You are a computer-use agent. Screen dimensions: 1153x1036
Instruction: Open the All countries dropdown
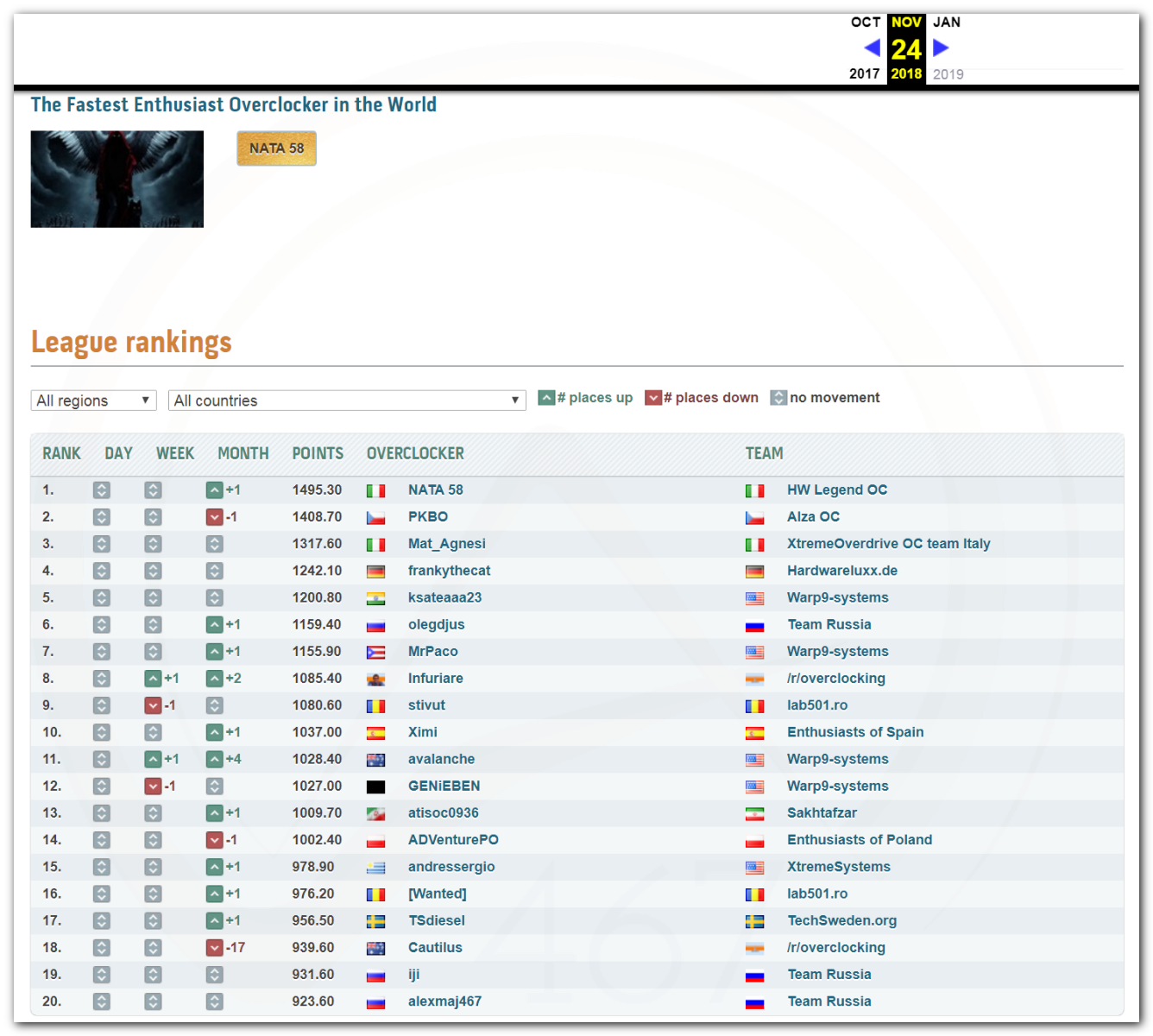[x=347, y=401]
